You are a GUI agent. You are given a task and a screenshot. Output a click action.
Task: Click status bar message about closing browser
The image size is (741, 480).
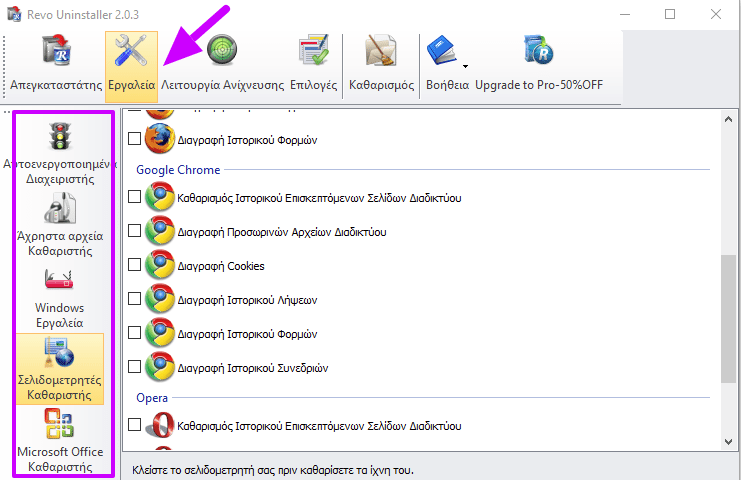(x=273, y=470)
